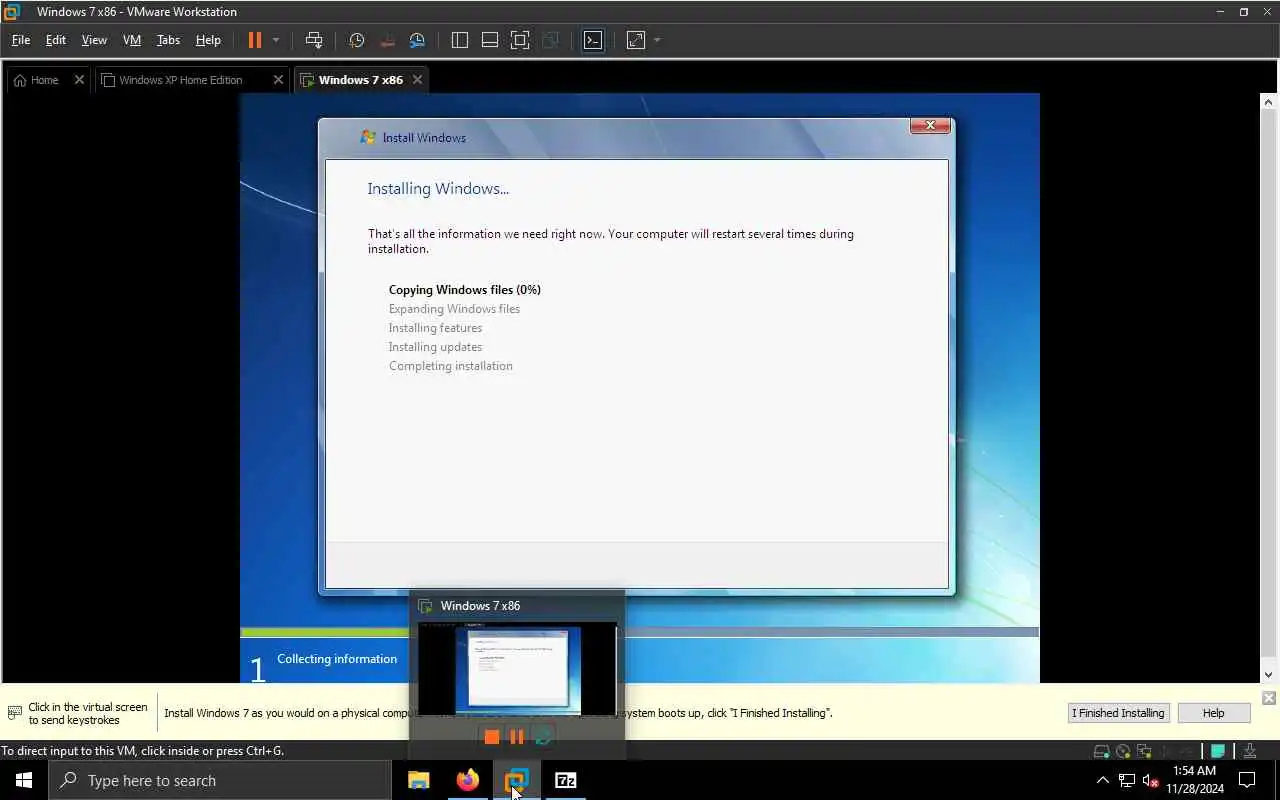Click the scroll up arrow on the VM view
The width and height of the screenshot is (1280, 800).
coord(1269,102)
